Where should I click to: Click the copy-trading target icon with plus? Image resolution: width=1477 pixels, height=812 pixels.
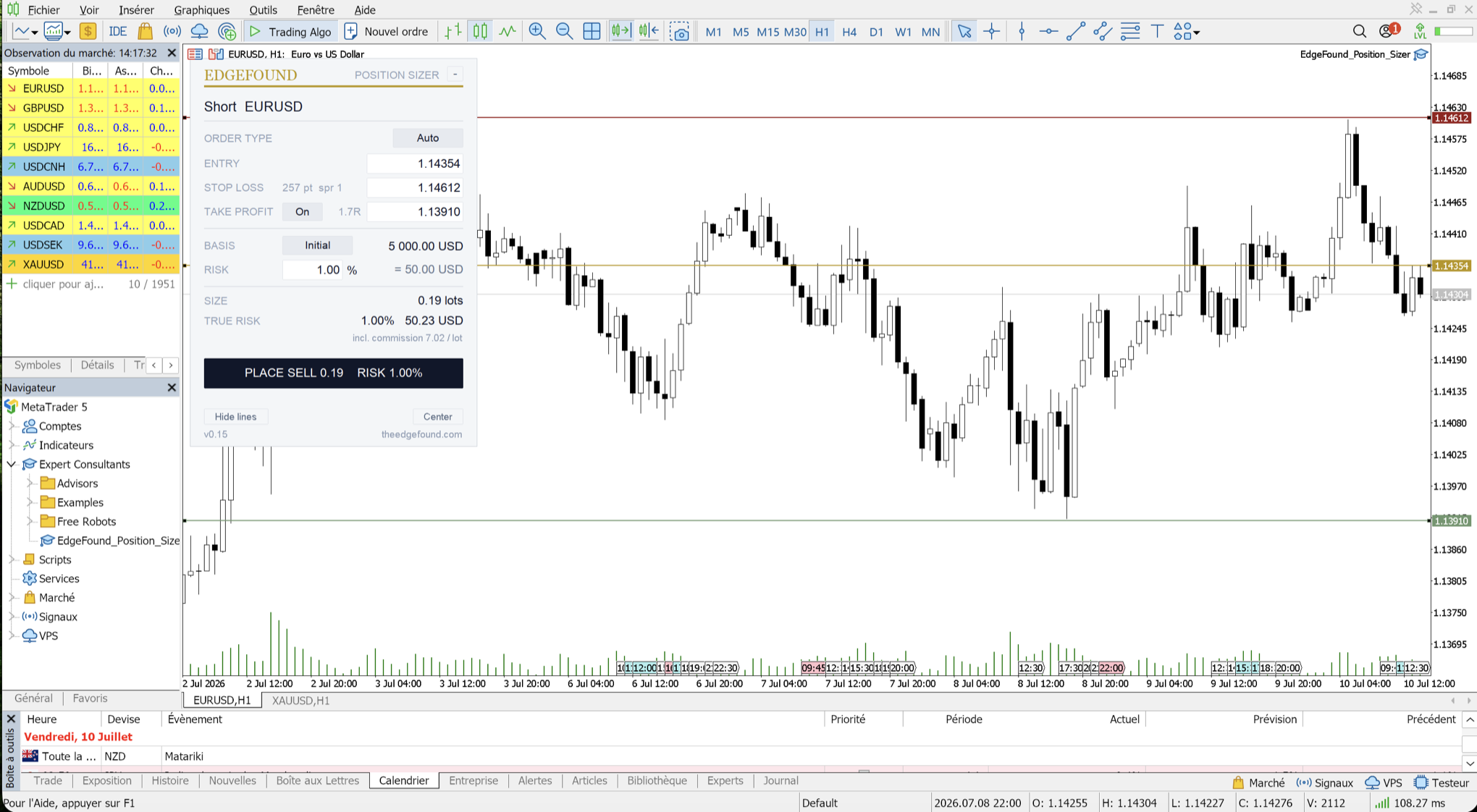pos(227,31)
